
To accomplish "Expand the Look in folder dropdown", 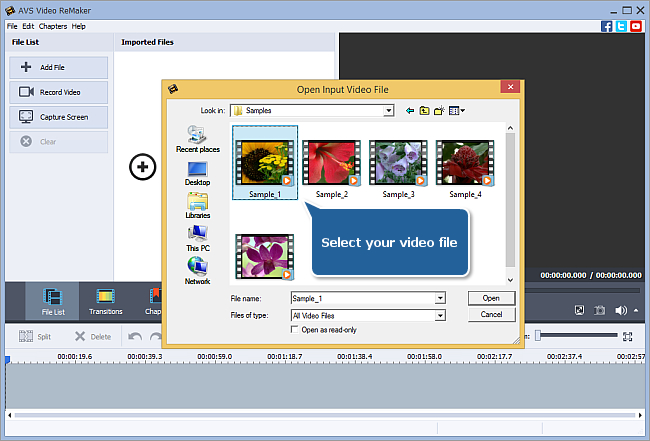I will click(x=388, y=111).
